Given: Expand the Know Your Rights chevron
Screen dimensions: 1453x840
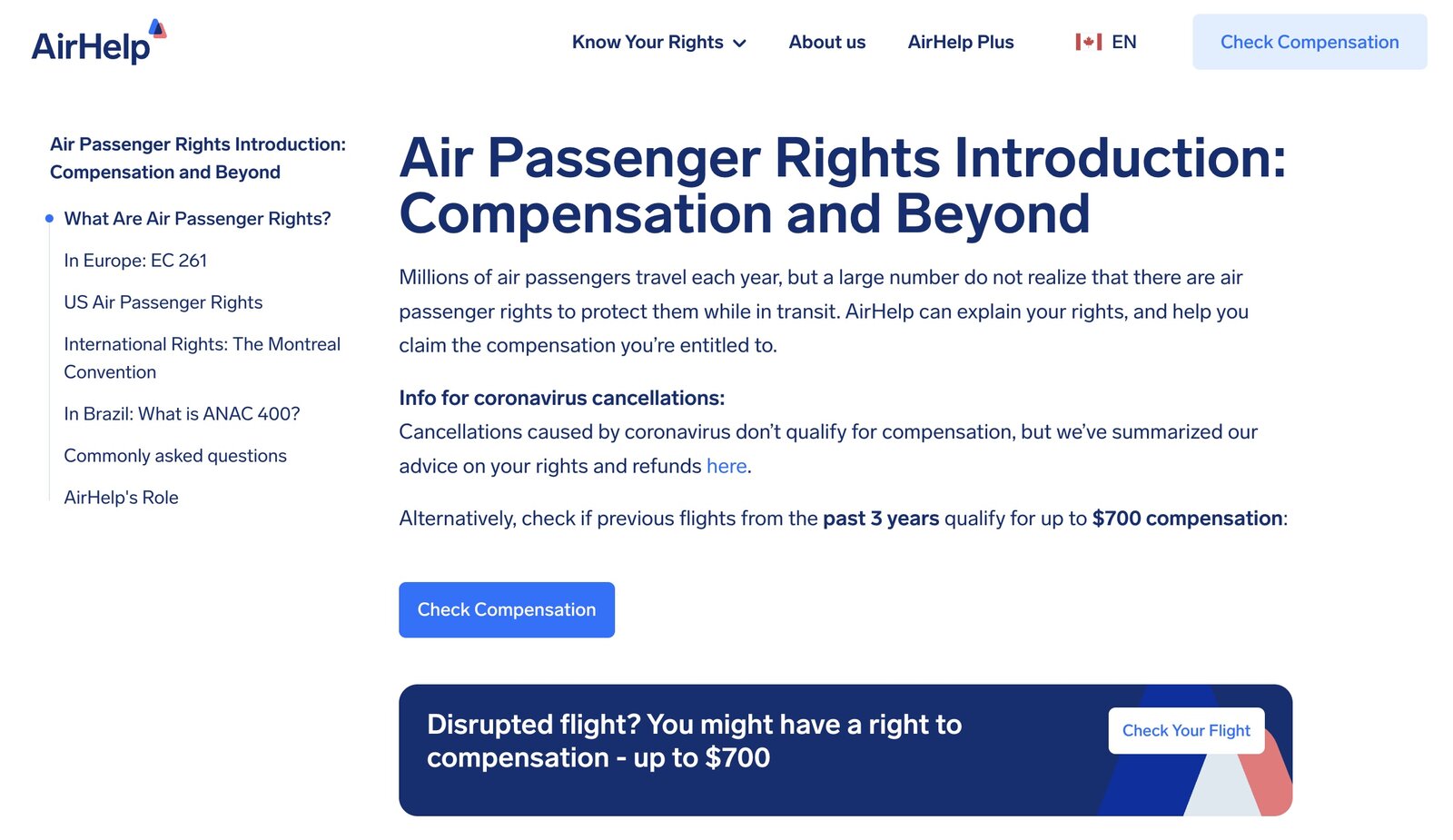Looking at the screenshot, I should pos(740,44).
